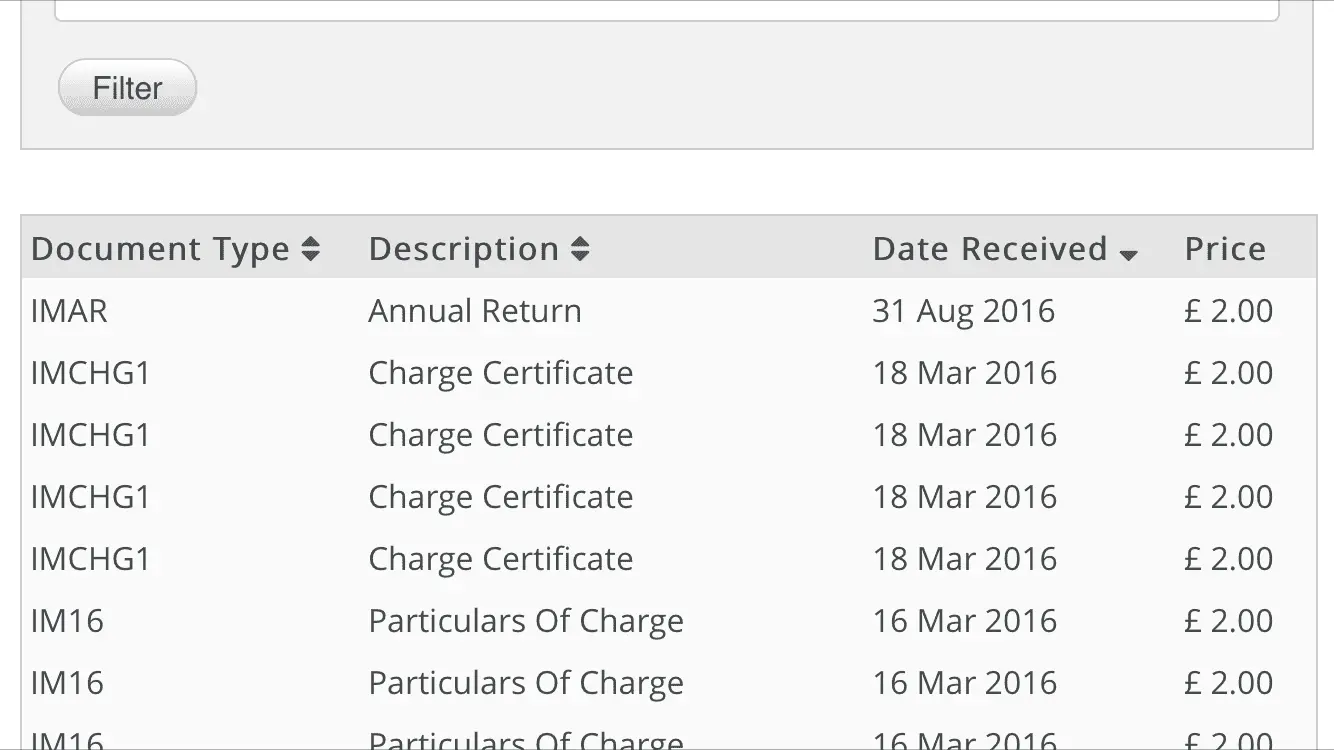Click the Price column header
This screenshot has height=750, width=1334.
(x=1225, y=249)
